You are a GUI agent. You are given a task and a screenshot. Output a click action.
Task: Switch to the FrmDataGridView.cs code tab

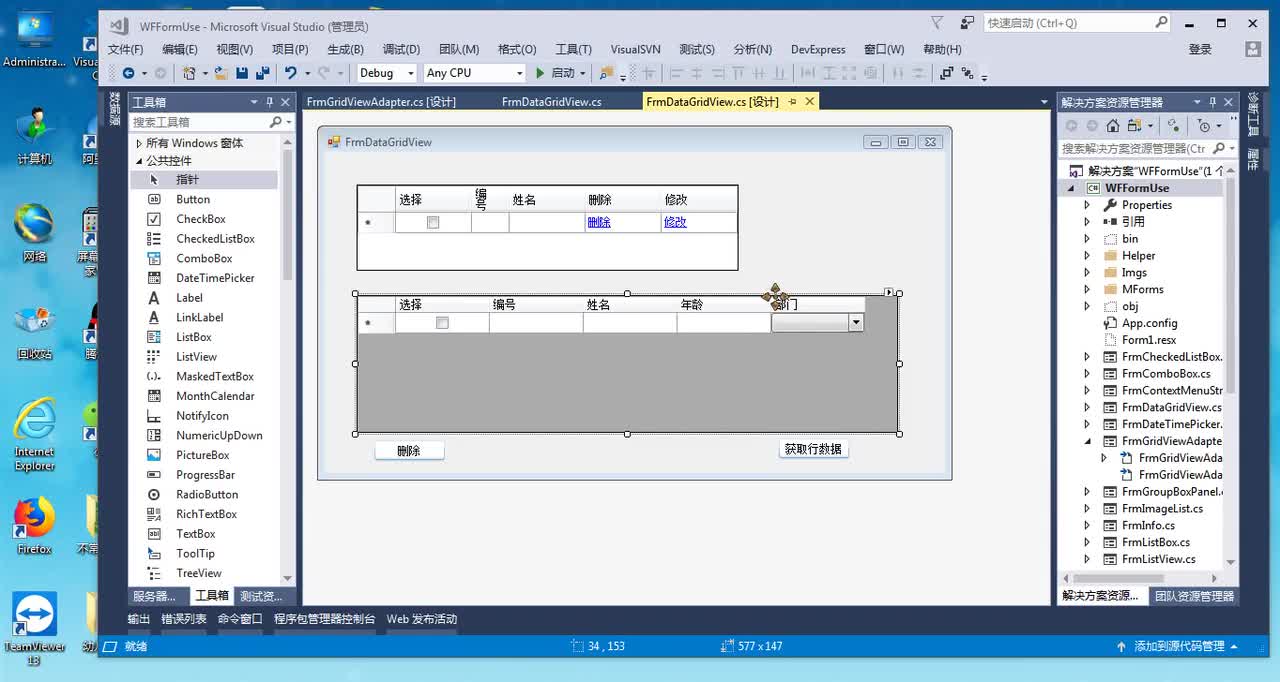(x=552, y=102)
